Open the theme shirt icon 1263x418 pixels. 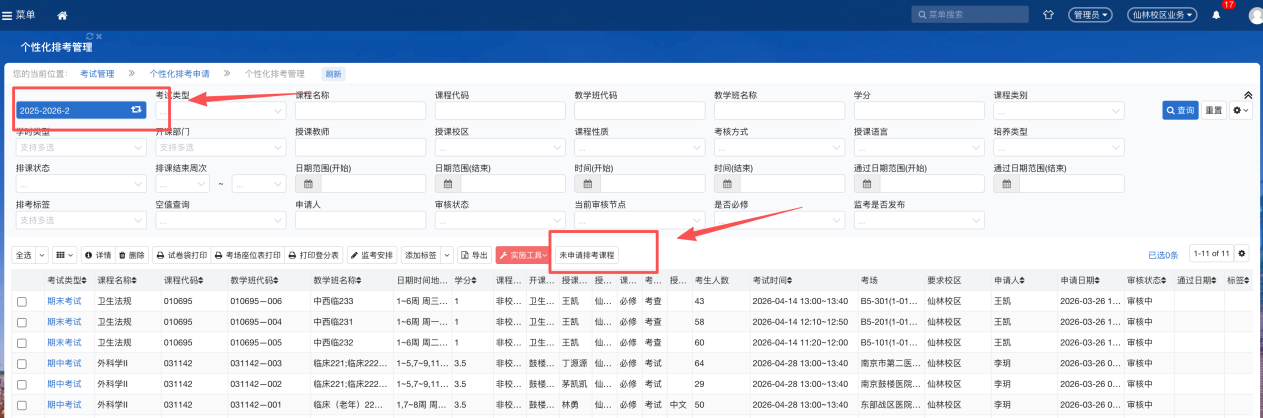coord(1049,15)
